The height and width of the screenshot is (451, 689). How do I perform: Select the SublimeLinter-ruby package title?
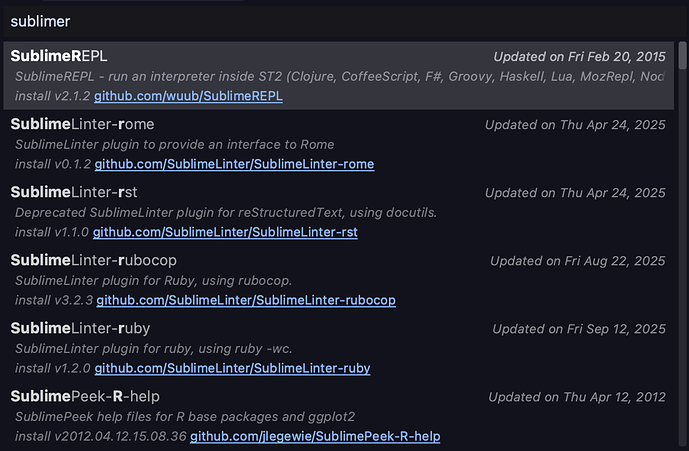80,328
